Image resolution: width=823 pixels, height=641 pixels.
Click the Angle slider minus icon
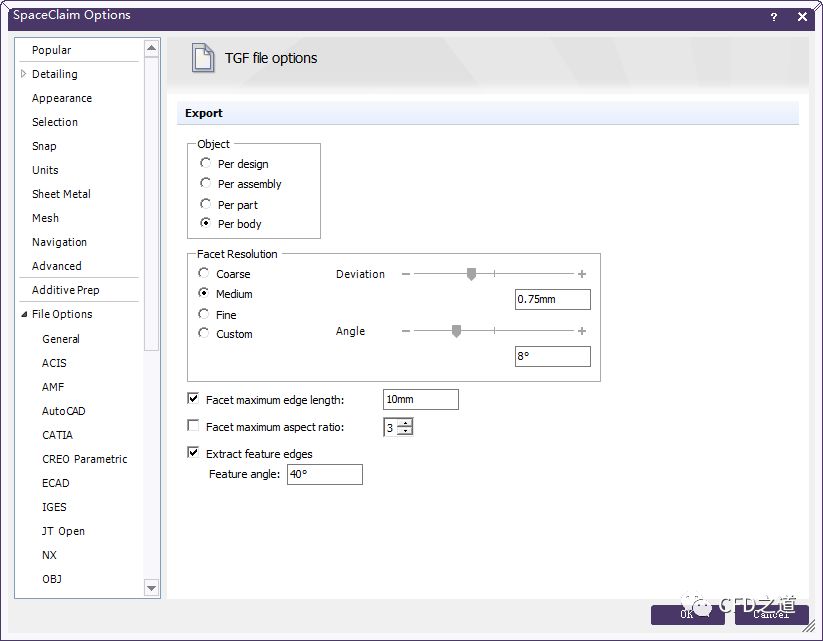pos(406,331)
